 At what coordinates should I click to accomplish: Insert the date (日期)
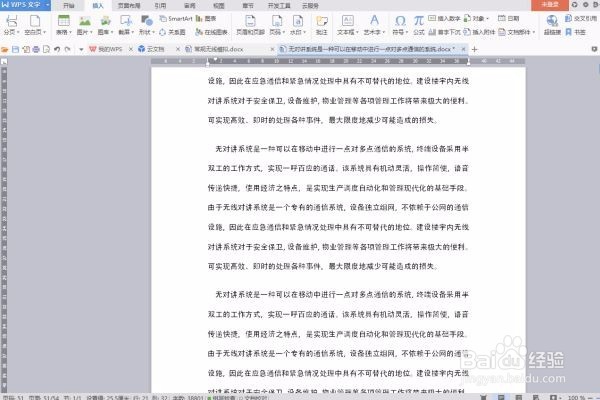coord(509,18)
